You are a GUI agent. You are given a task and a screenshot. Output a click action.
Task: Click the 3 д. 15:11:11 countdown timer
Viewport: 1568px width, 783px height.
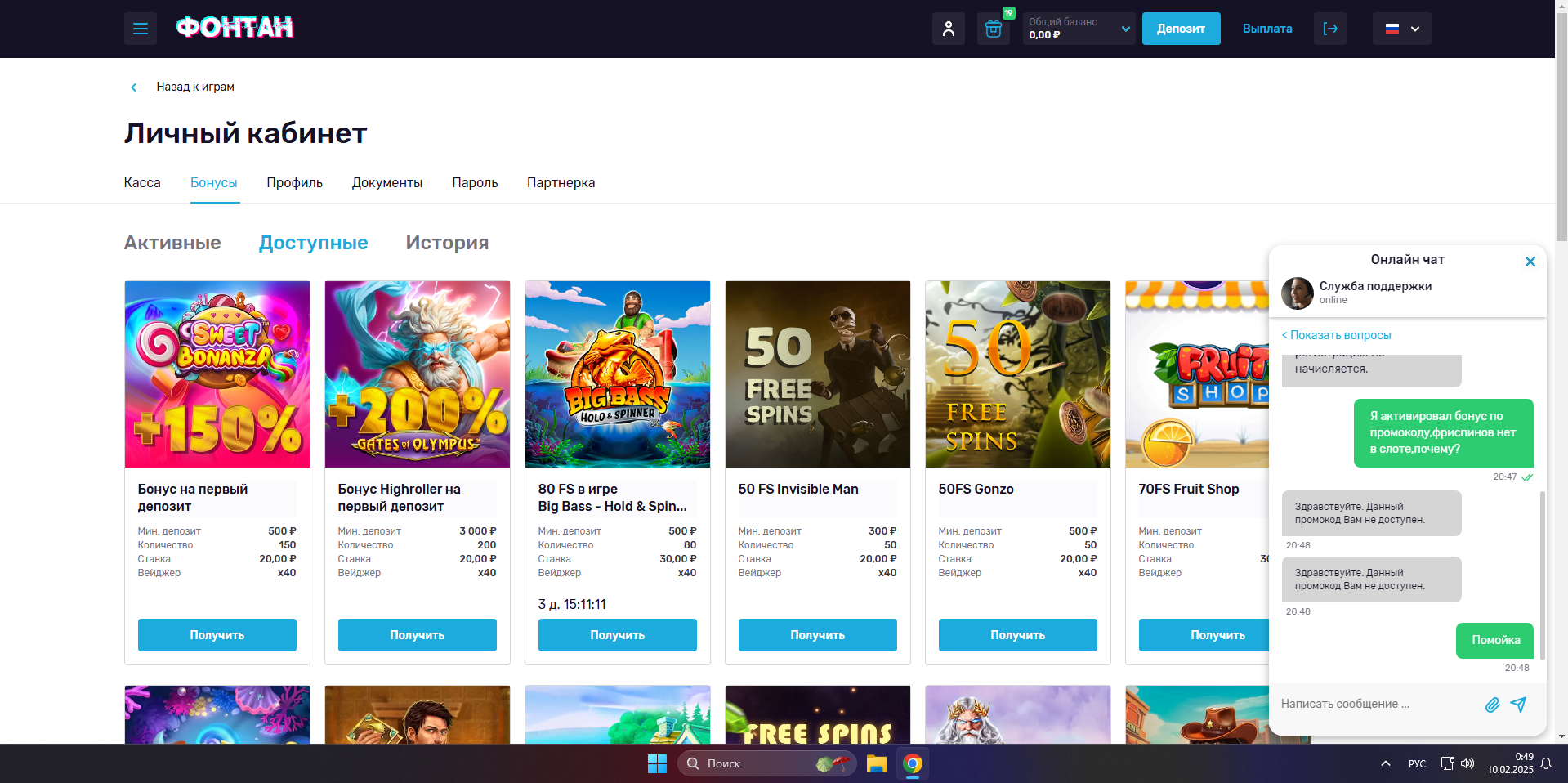(x=572, y=605)
